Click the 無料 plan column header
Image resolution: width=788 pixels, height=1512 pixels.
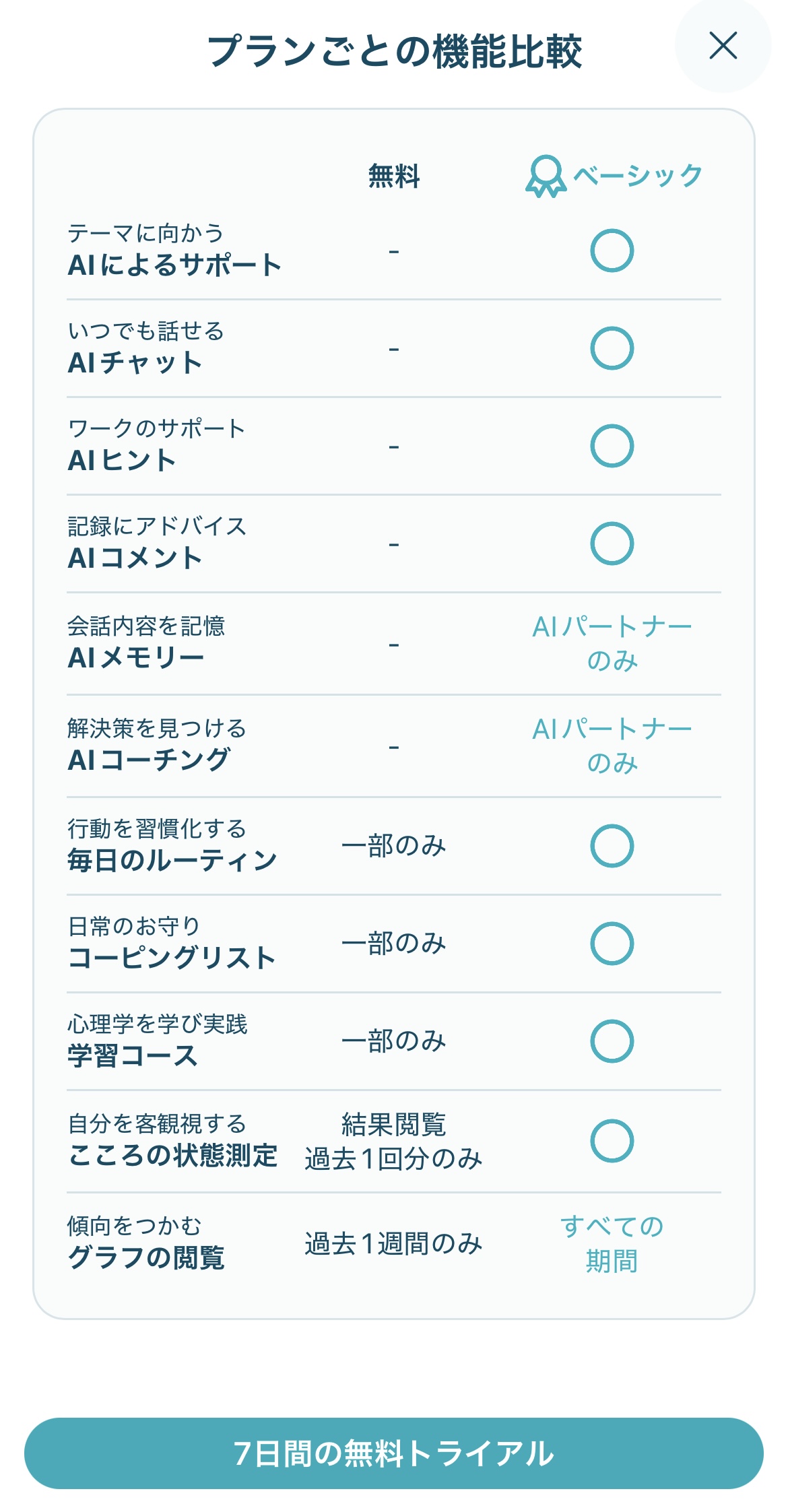click(394, 176)
